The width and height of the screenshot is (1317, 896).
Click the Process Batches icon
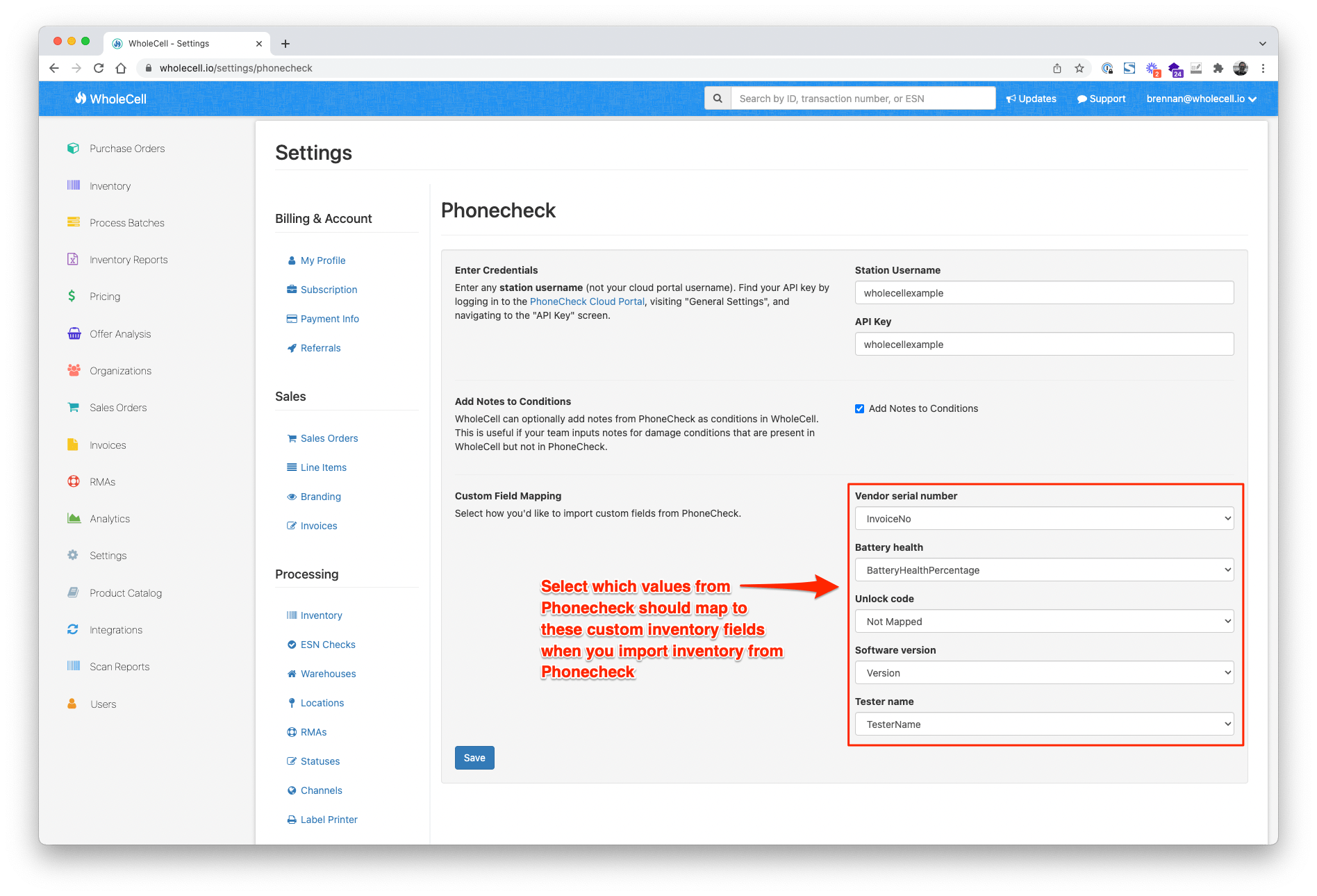pos(73,222)
